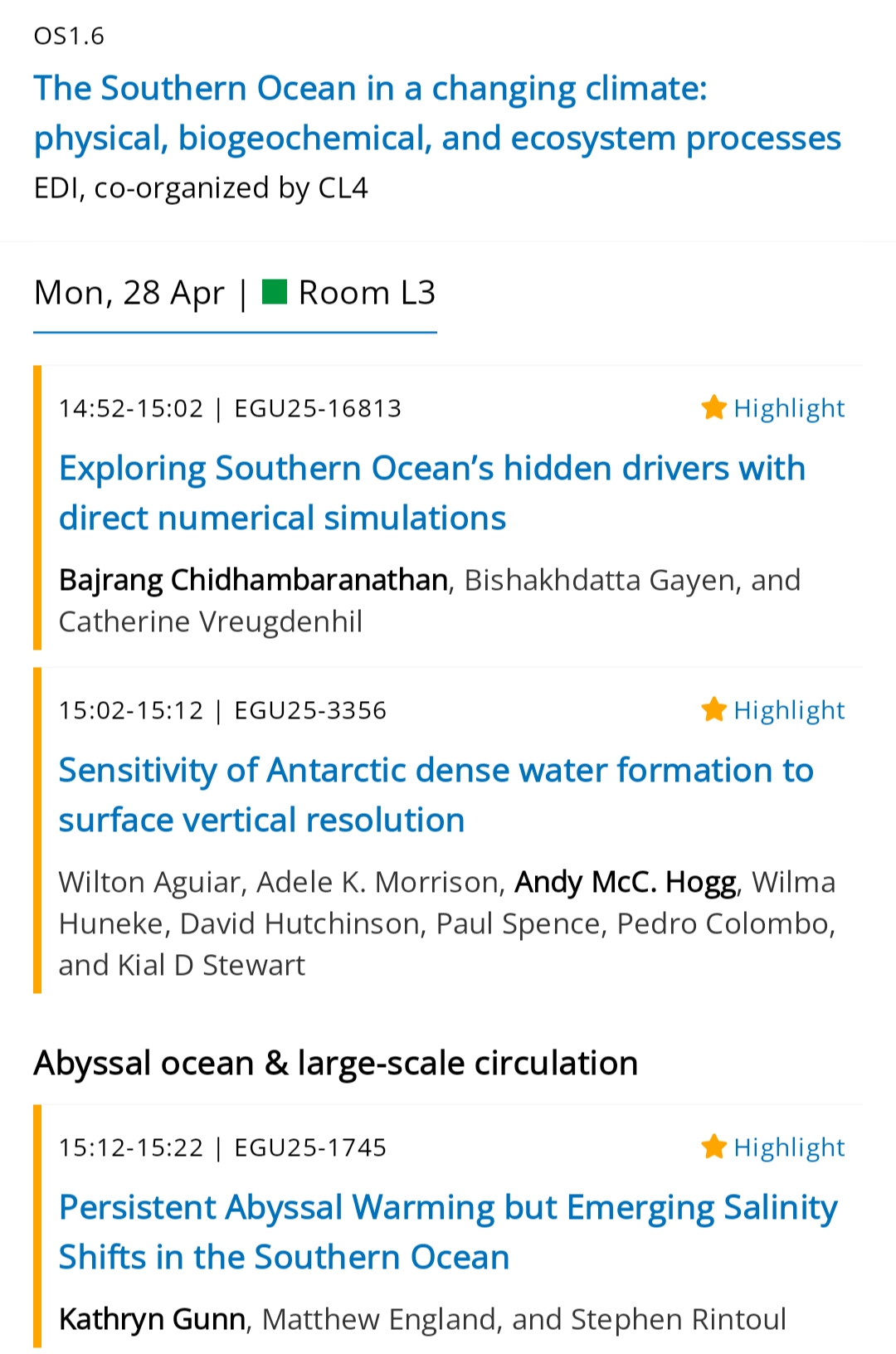
Task: Click abstract ID EGU25-16813
Action: click(x=318, y=408)
